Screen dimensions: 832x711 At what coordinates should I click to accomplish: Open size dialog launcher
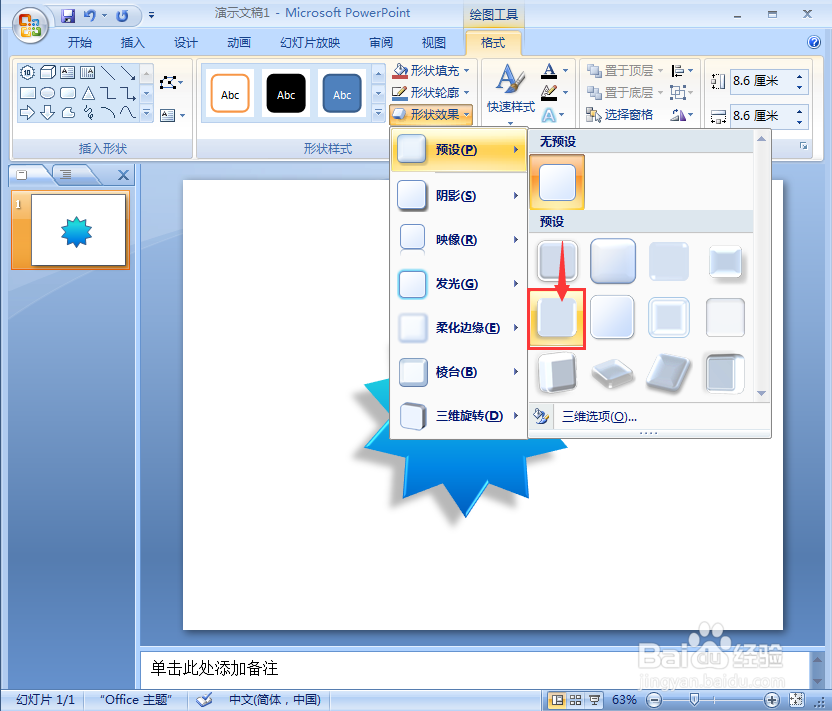803,146
